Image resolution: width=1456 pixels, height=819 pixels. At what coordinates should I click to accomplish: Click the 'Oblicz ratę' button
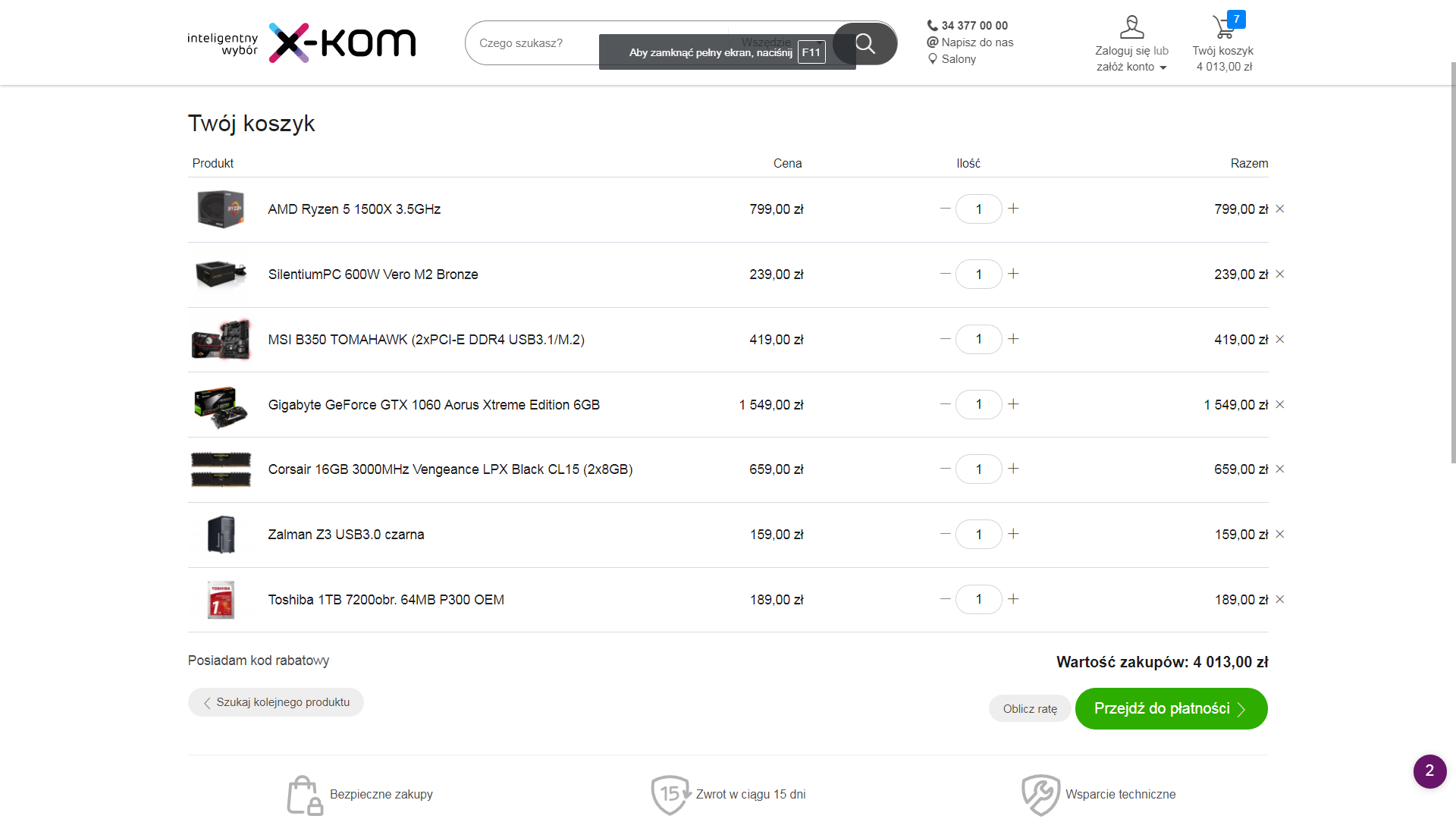(x=1030, y=708)
